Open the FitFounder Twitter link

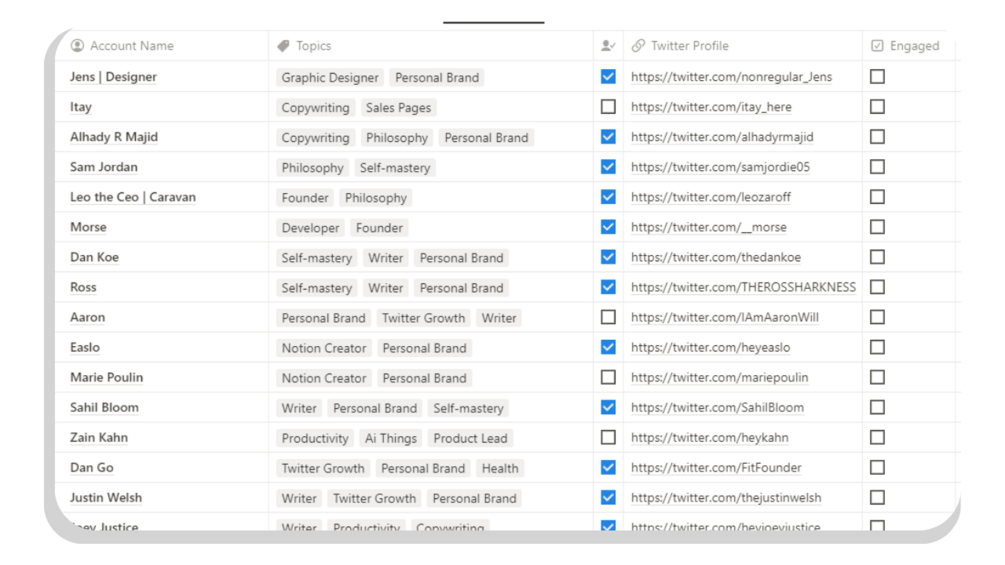pos(716,468)
